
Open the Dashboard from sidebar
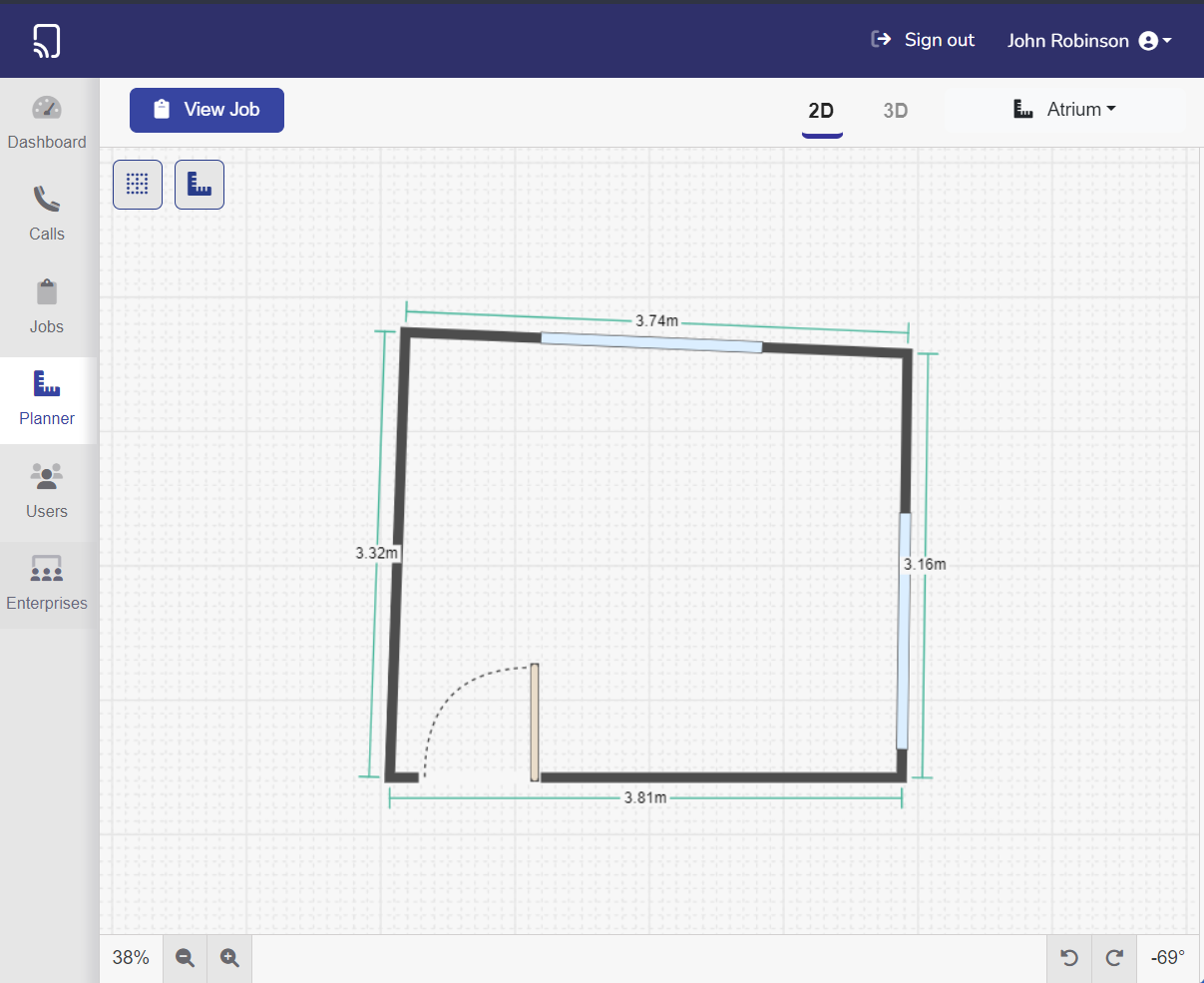point(47,124)
